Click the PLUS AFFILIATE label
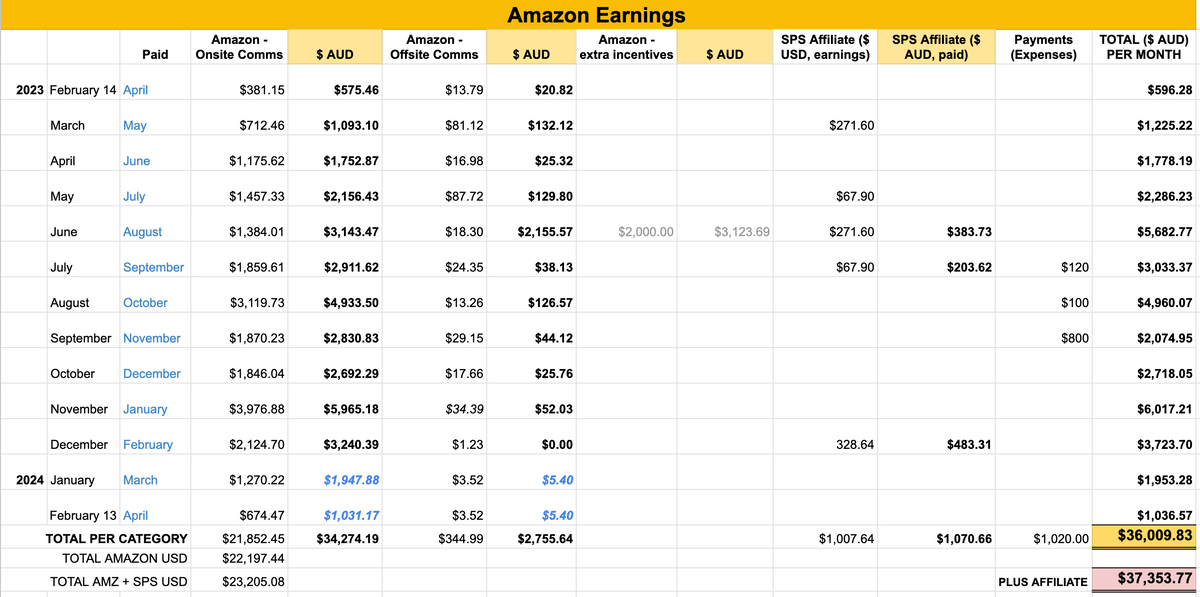The width and height of the screenshot is (1200, 597). [x=1041, y=581]
